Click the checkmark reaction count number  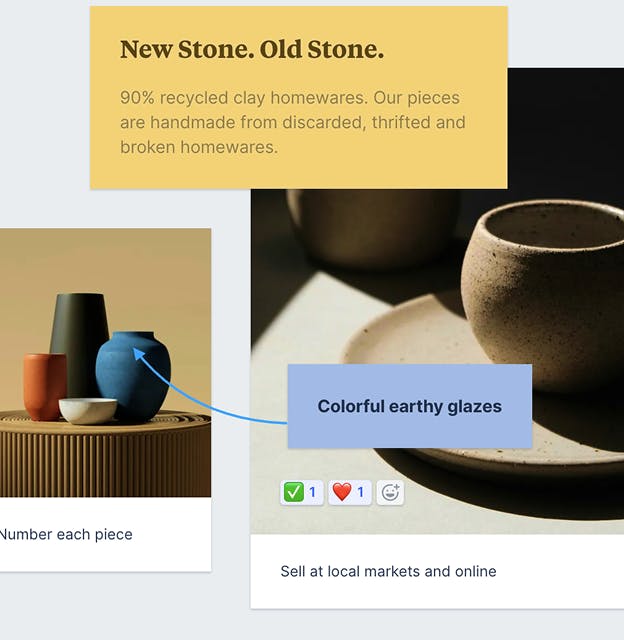tap(312, 492)
